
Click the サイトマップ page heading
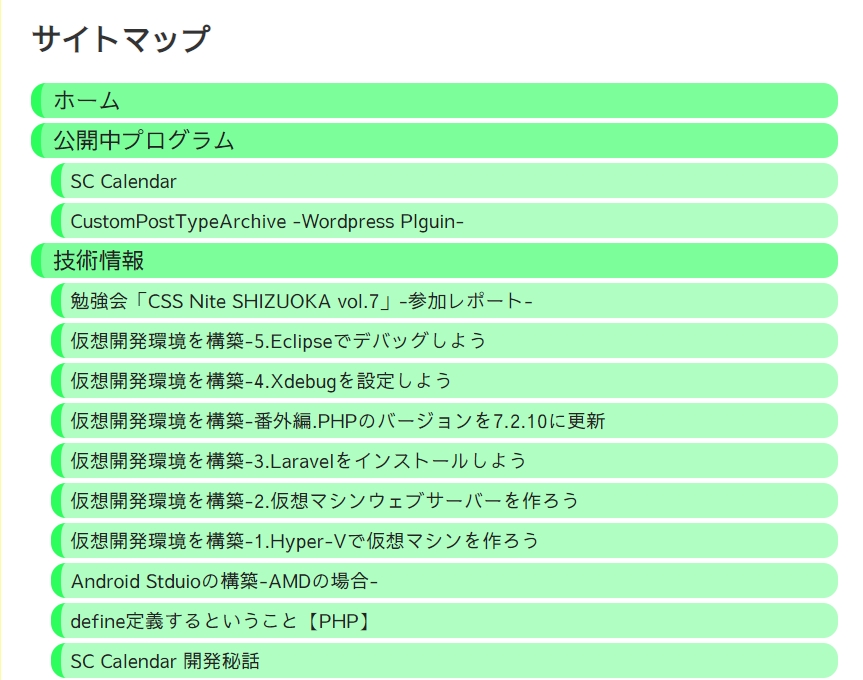coord(121,39)
